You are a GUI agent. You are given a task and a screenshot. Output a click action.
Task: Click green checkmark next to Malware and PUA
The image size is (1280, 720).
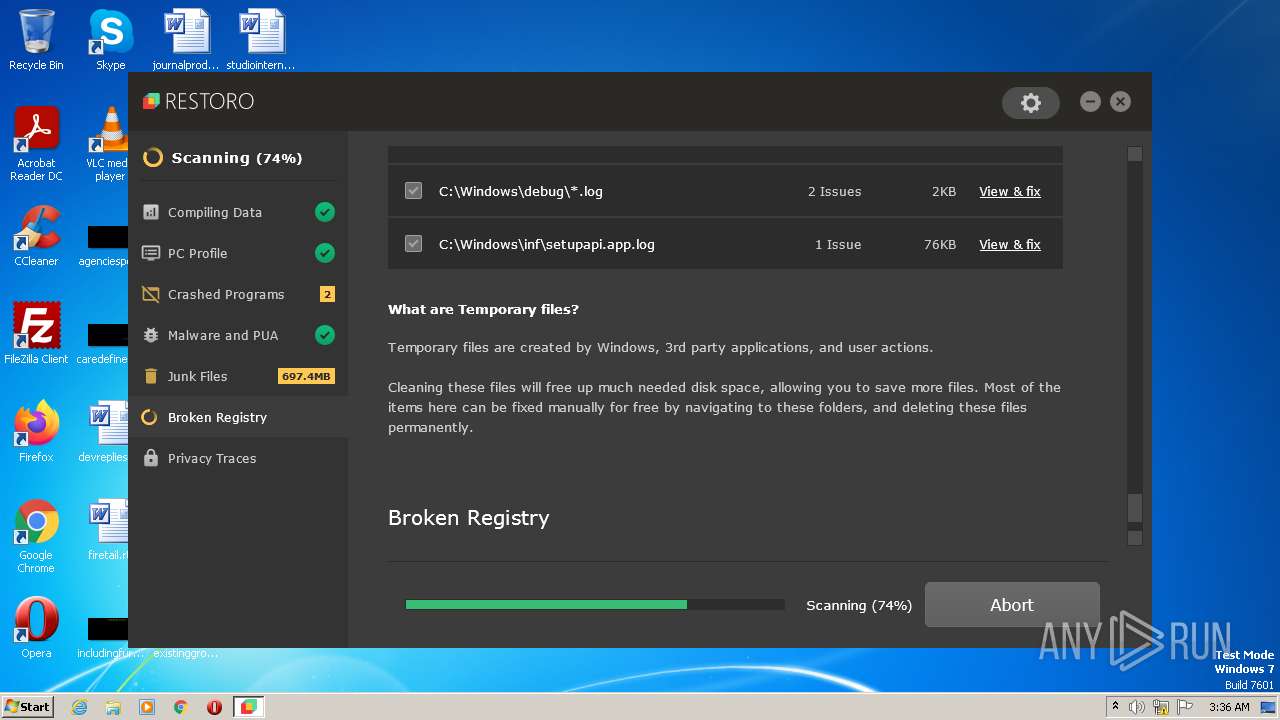[325, 335]
